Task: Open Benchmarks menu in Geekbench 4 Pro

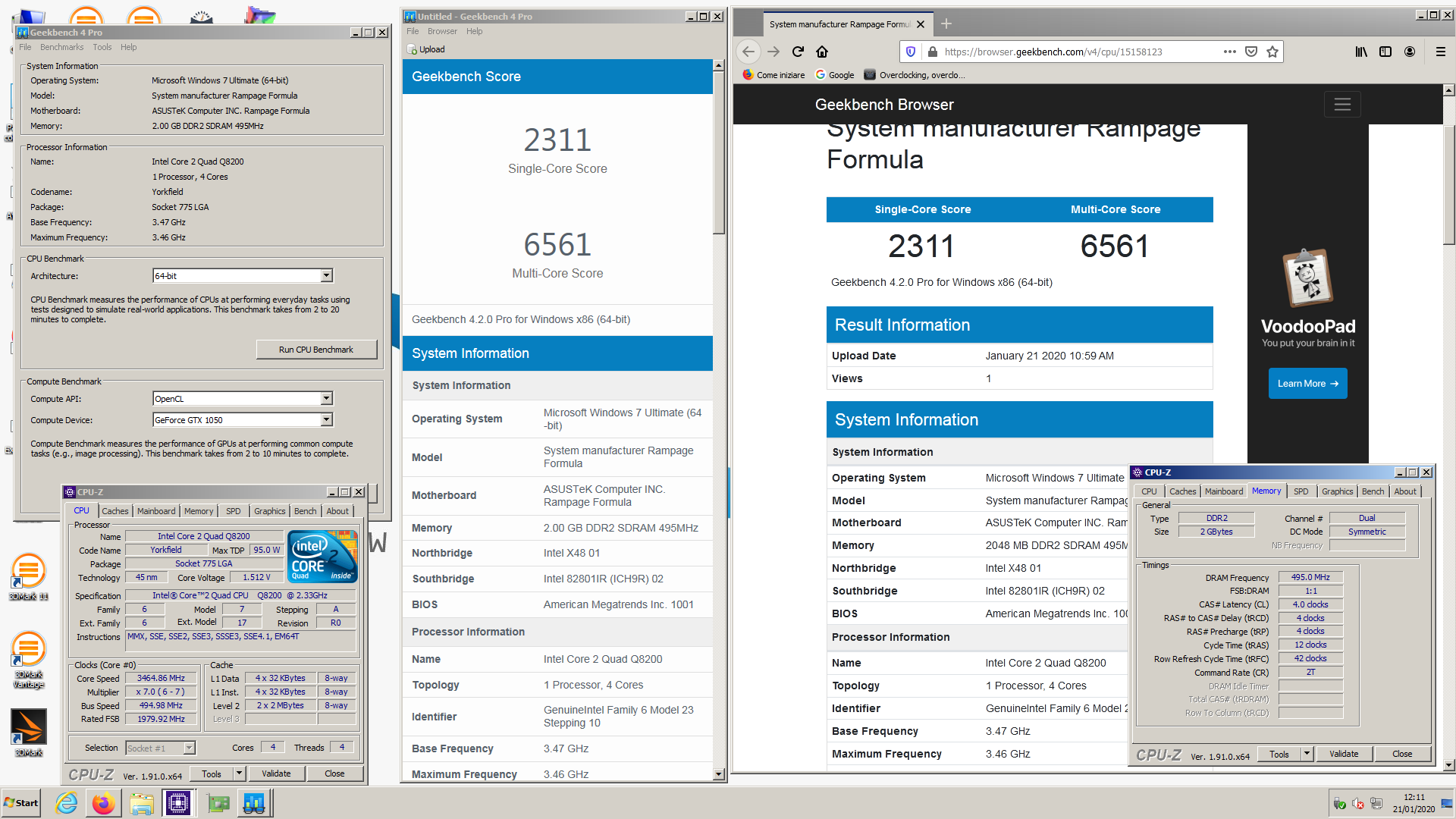Action: [x=62, y=47]
